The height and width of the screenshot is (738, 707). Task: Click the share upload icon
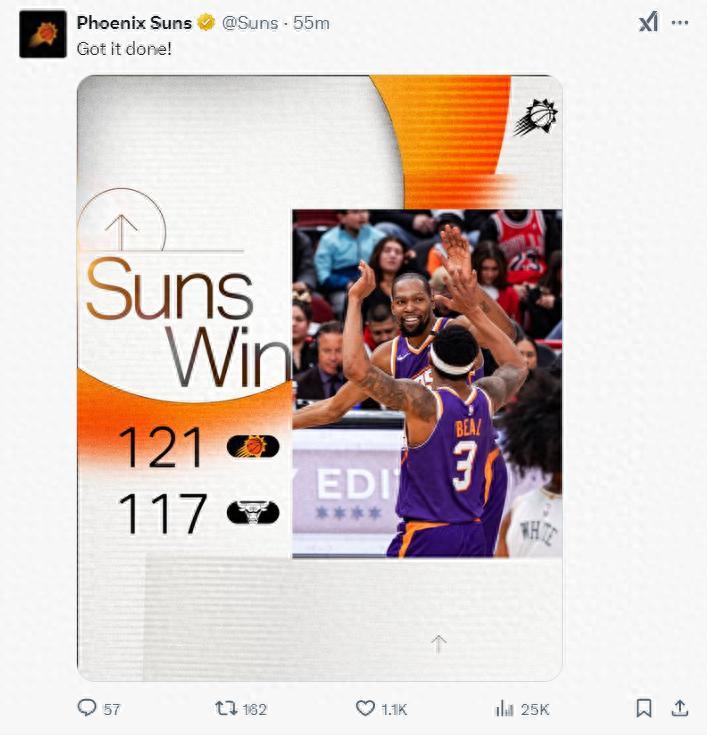tap(680, 708)
